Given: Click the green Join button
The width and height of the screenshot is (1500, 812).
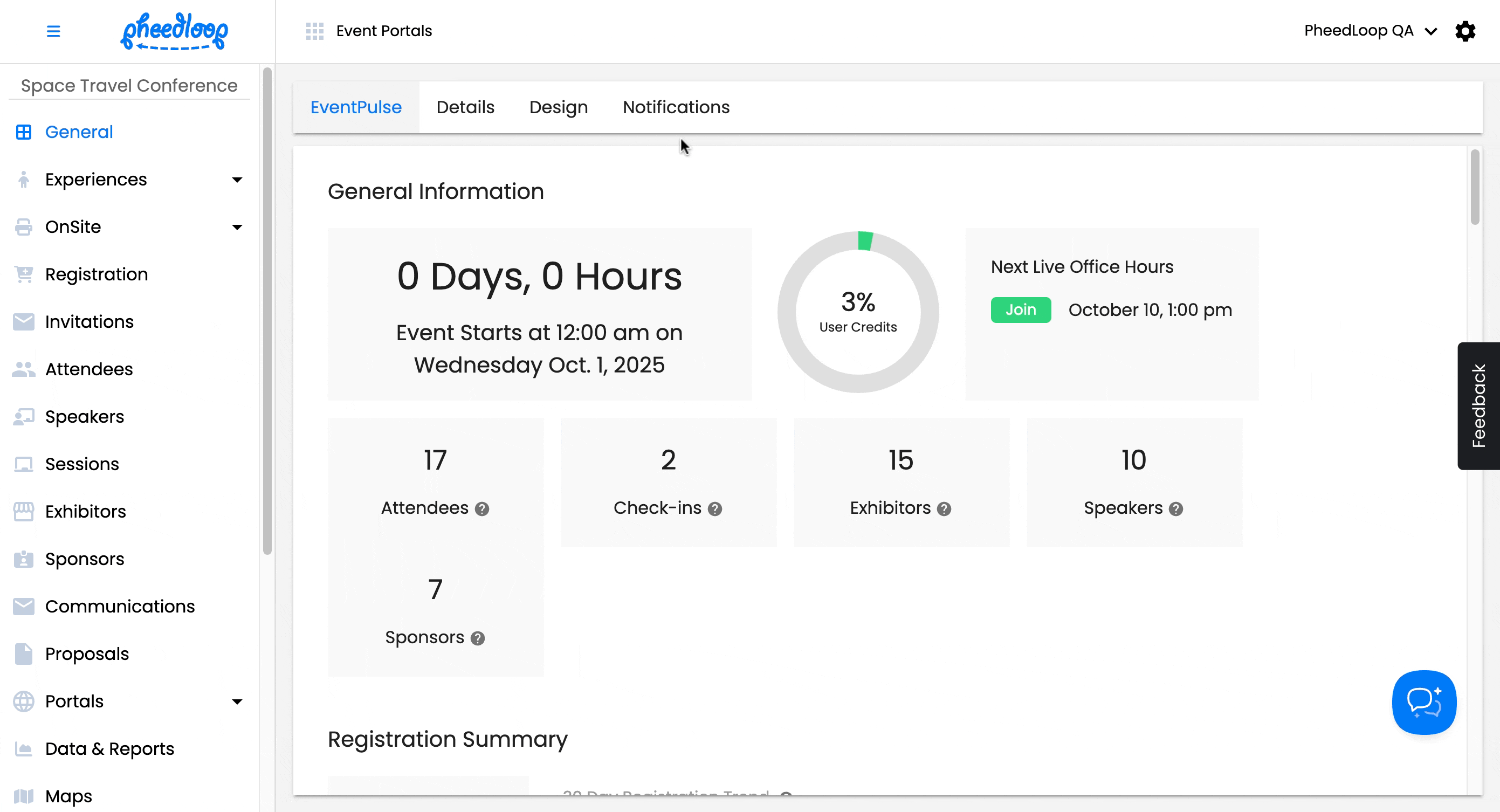Looking at the screenshot, I should [1020, 310].
